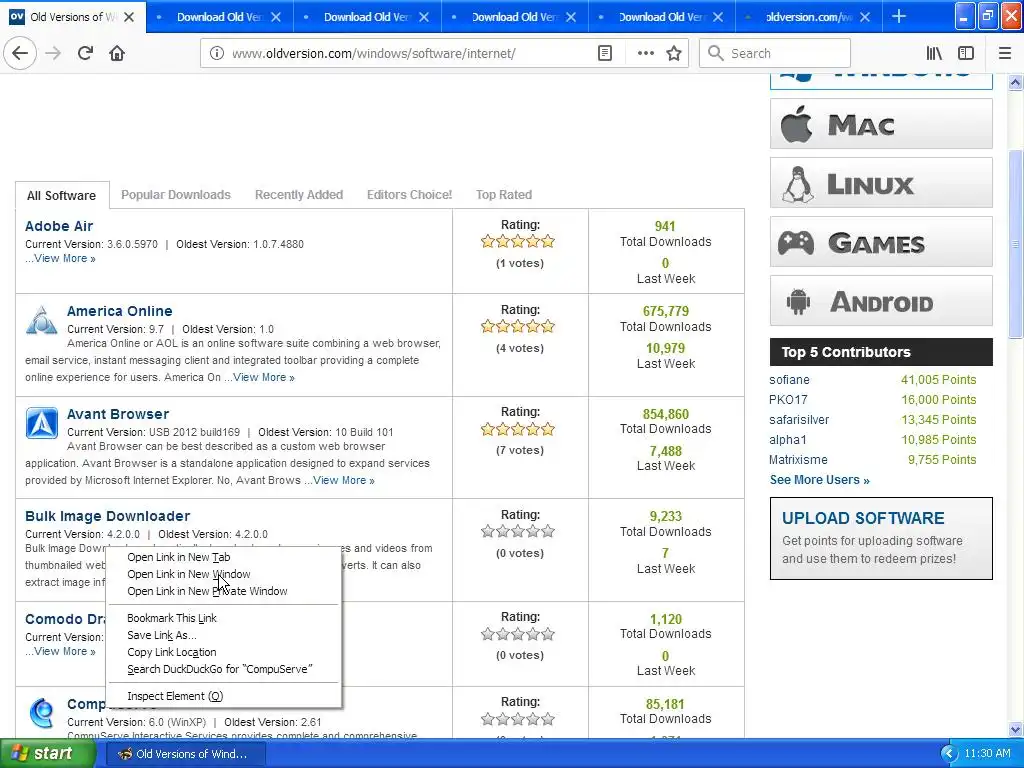Open the Mac platform button
The image size is (1024, 768).
(x=881, y=124)
